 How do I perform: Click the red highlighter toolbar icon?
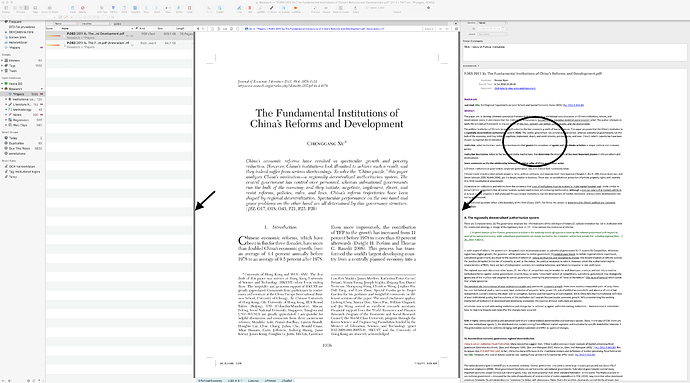tap(250, 8)
